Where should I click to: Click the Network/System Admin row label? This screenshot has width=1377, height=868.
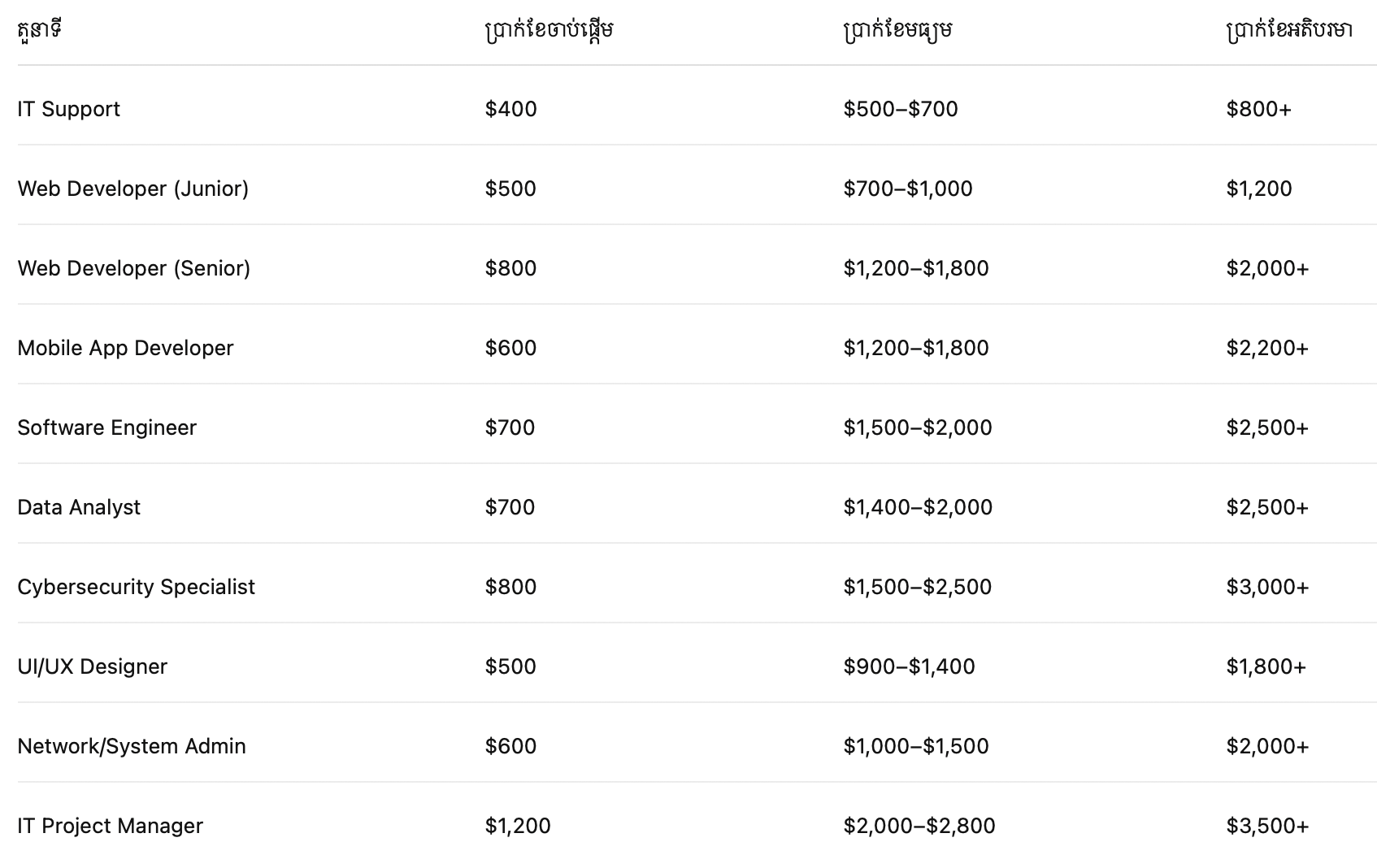132,746
